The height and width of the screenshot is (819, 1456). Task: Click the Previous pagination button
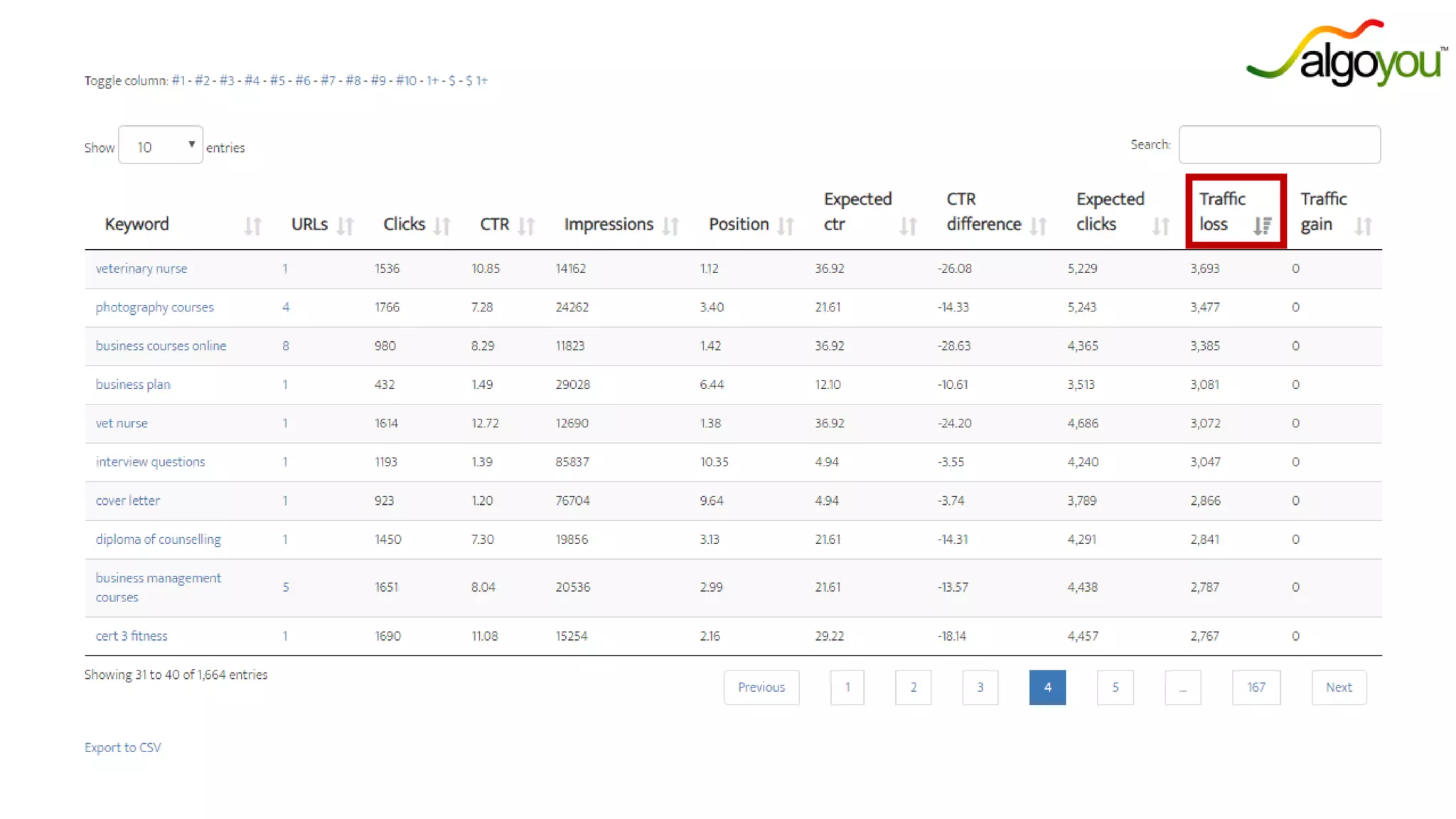point(761,687)
